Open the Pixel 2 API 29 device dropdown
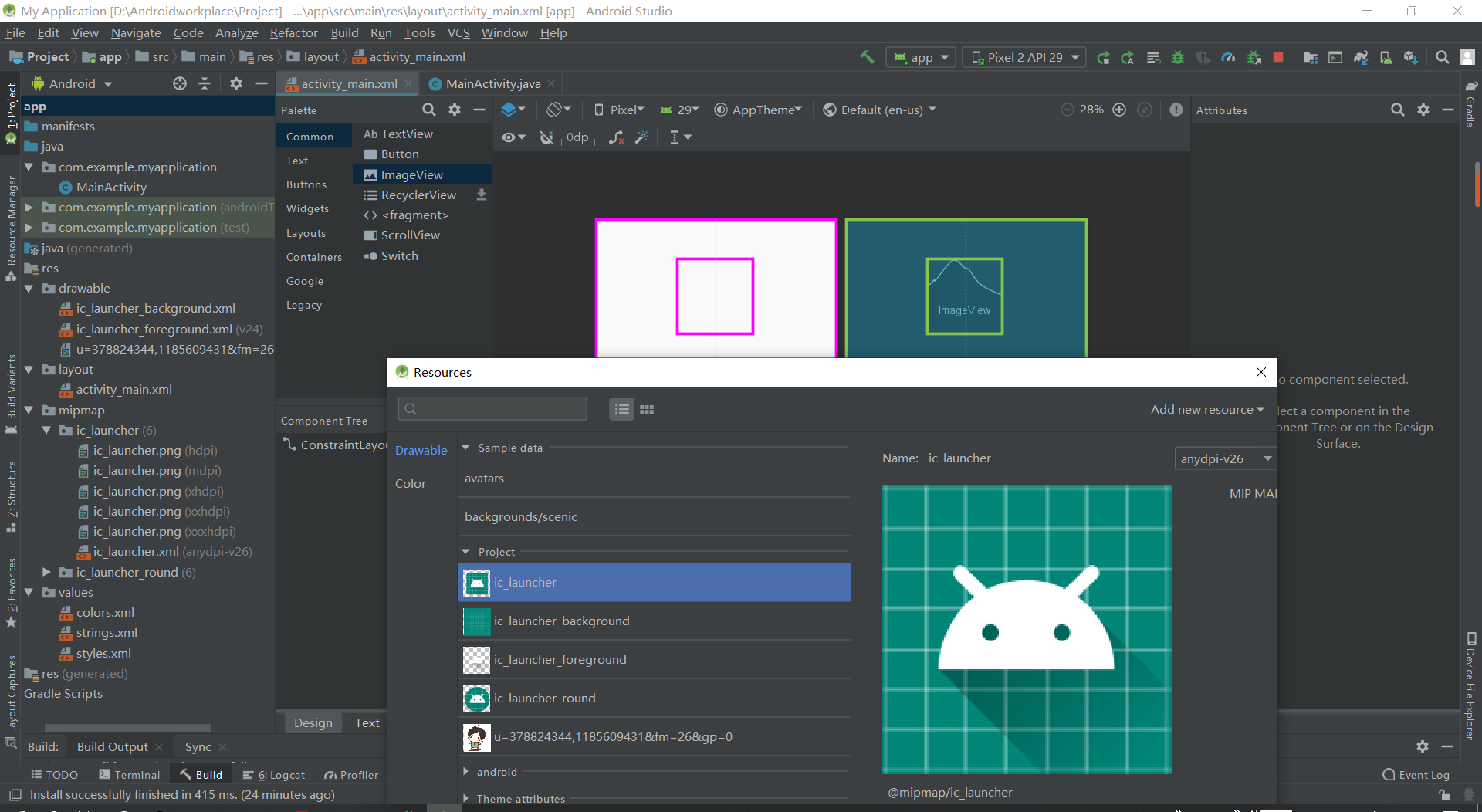This screenshot has width=1482, height=812. [x=1024, y=57]
